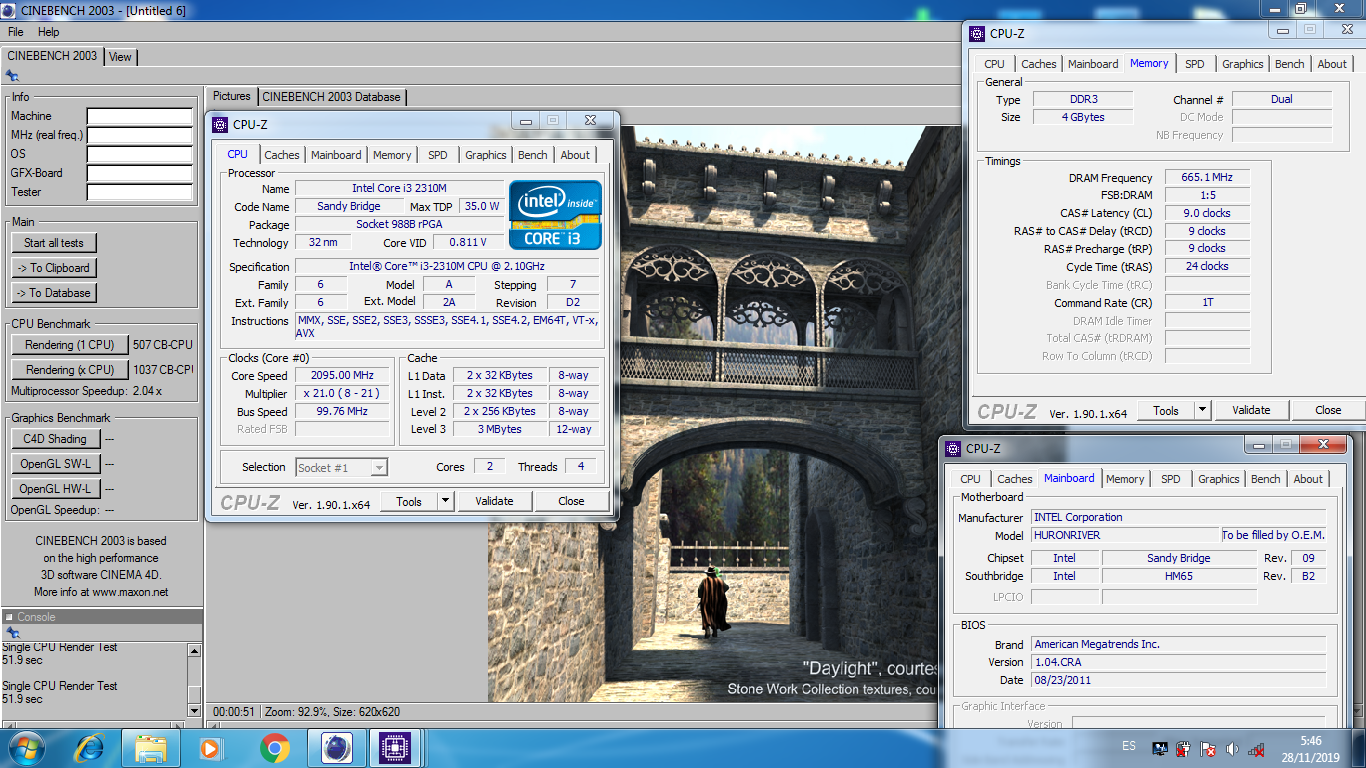Click the CPU-Z title bar icon in the CPU window

coord(220,125)
